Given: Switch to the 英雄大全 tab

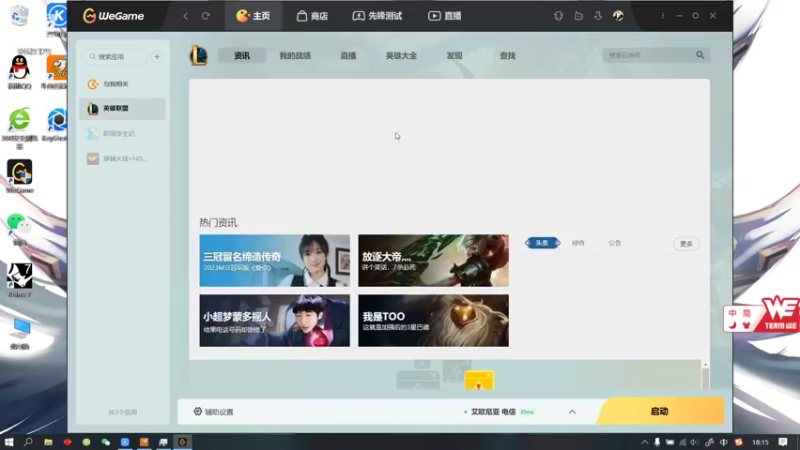Looking at the screenshot, I should point(401,56).
